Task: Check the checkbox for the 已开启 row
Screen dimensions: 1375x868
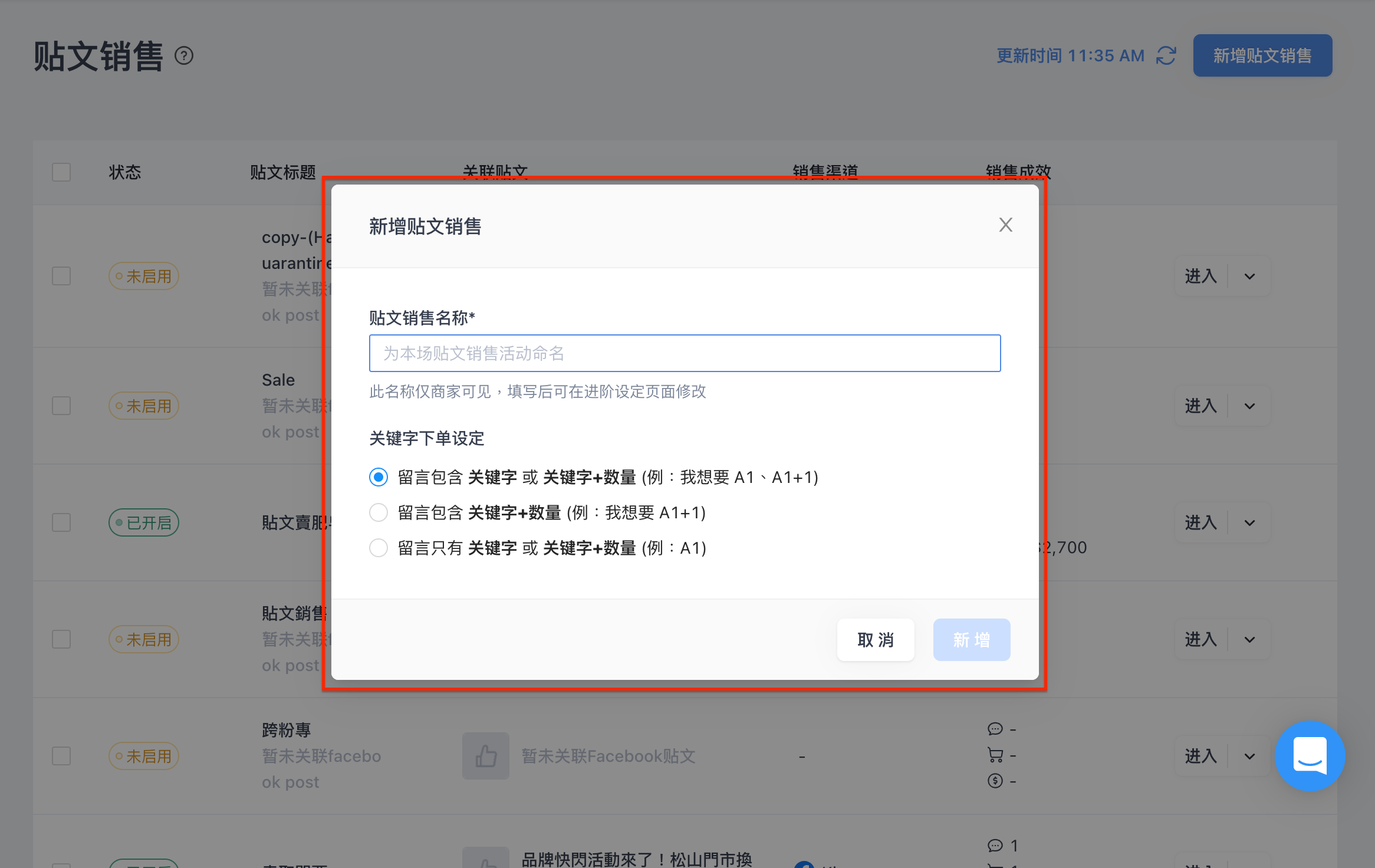Action: [x=61, y=522]
